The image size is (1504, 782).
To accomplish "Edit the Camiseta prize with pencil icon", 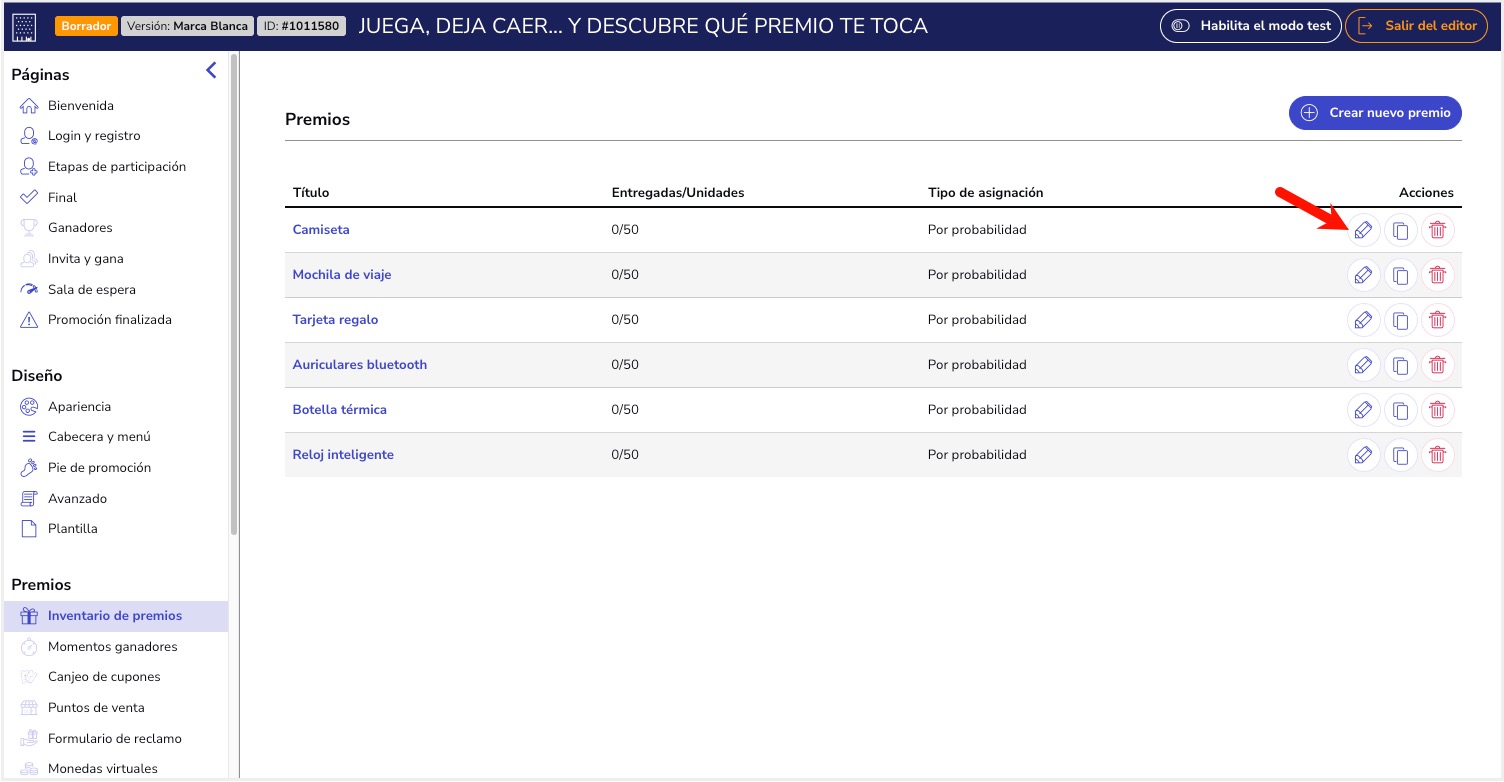I will tap(1362, 230).
